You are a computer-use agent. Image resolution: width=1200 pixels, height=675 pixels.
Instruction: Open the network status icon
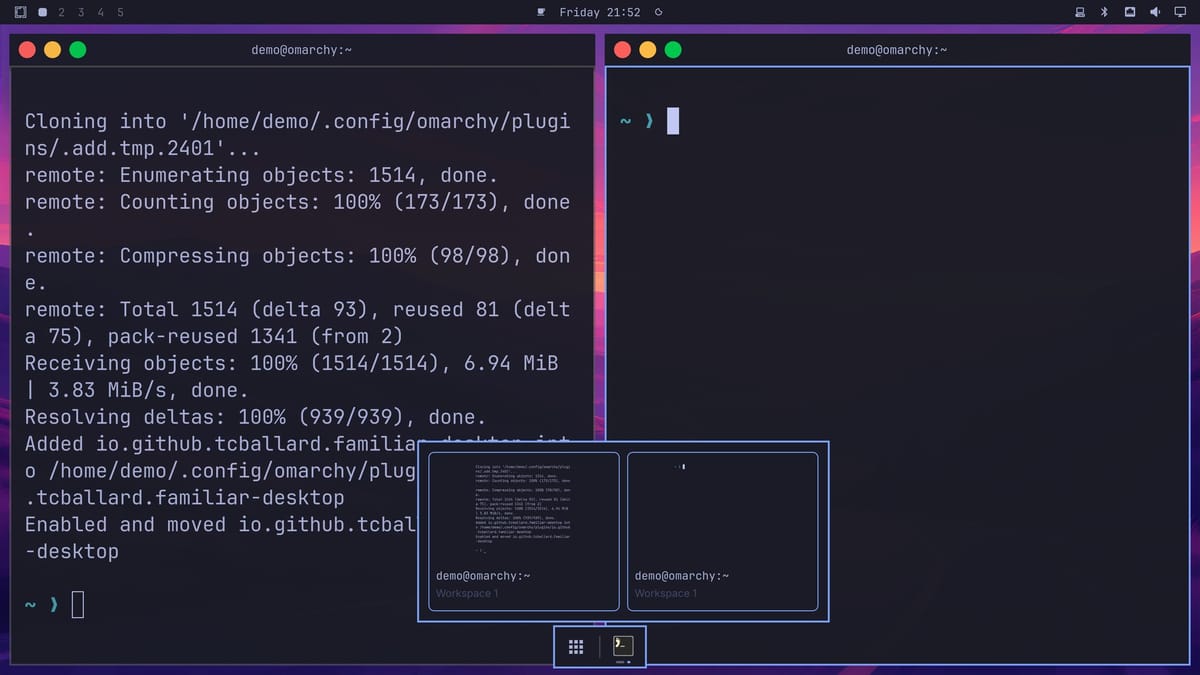(x=1080, y=12)
